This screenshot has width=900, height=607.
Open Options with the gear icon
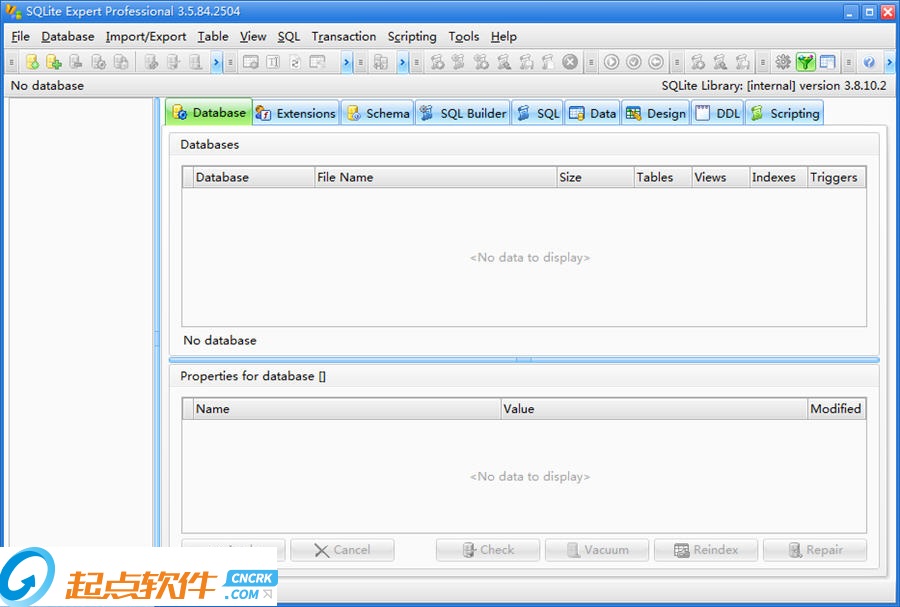coord(782,62)
